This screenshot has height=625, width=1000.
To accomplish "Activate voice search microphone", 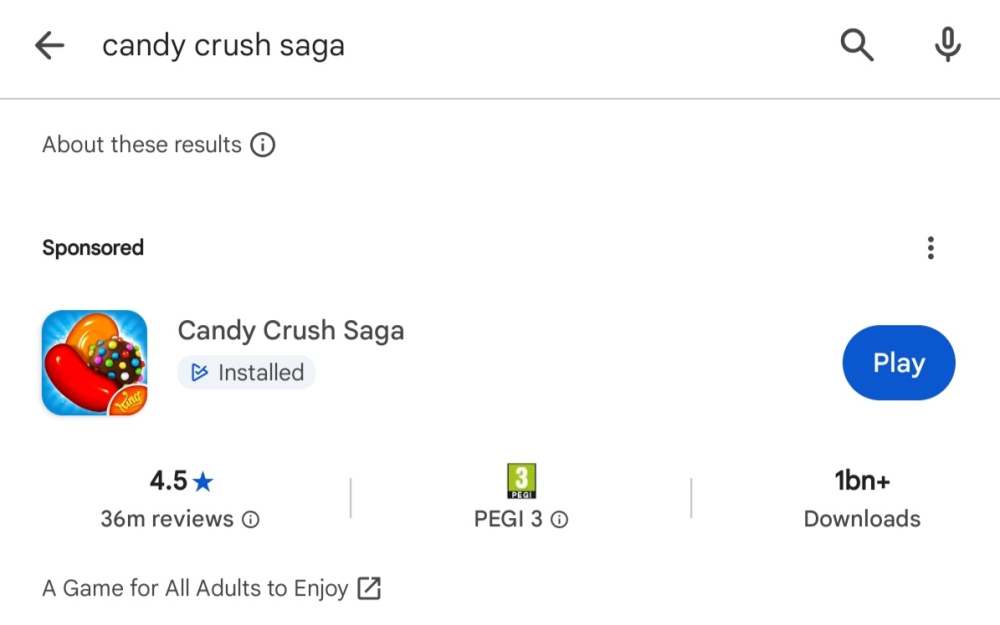I will [947, 45].
